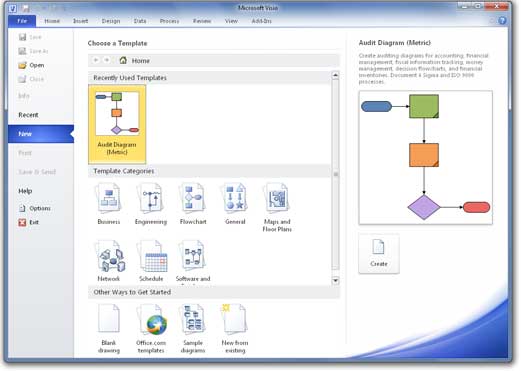The image size is (521, 371).
Task: Select Print in the backstage sidebar
Action: coord(25,153)
